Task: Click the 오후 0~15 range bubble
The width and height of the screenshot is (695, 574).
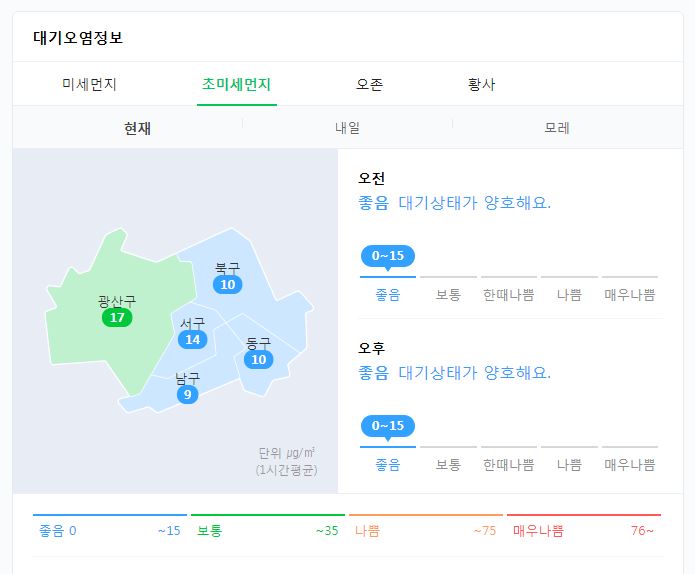Action: [388, 426]
